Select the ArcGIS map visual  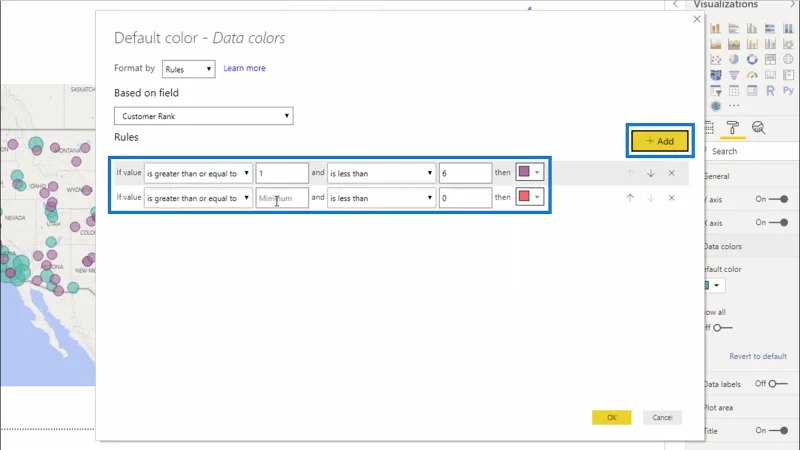click(716, 106)
